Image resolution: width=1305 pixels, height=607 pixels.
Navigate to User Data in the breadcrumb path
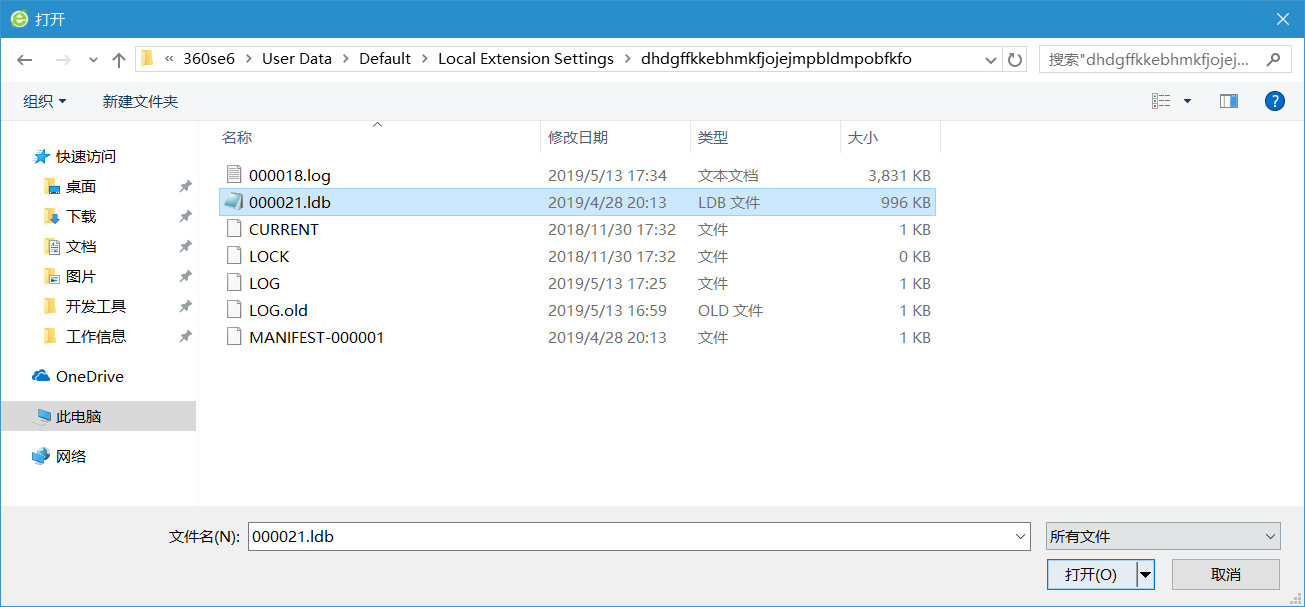coord(297,59)
